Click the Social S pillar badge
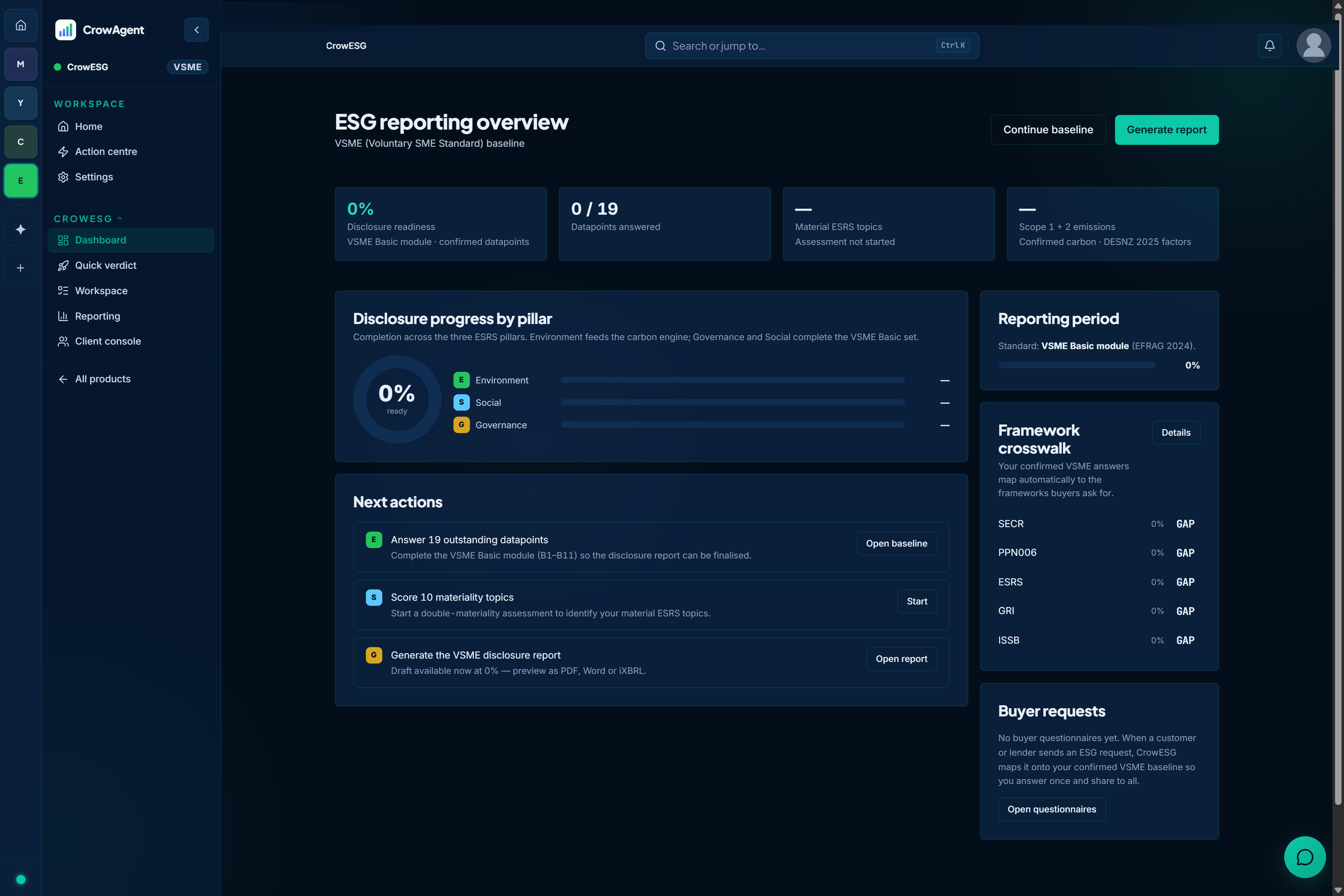 click(461, 402)
